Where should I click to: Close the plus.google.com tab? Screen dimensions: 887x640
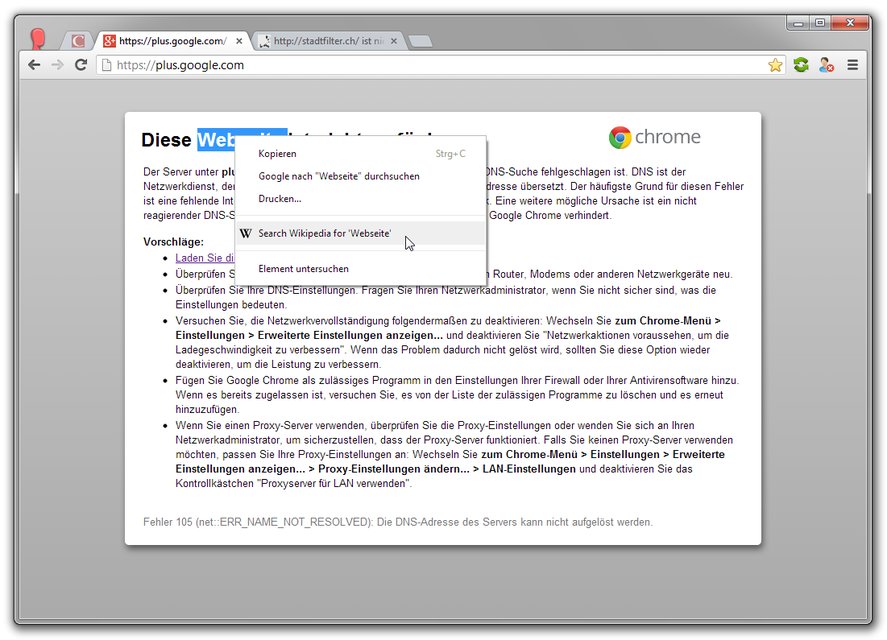point(239,41)
